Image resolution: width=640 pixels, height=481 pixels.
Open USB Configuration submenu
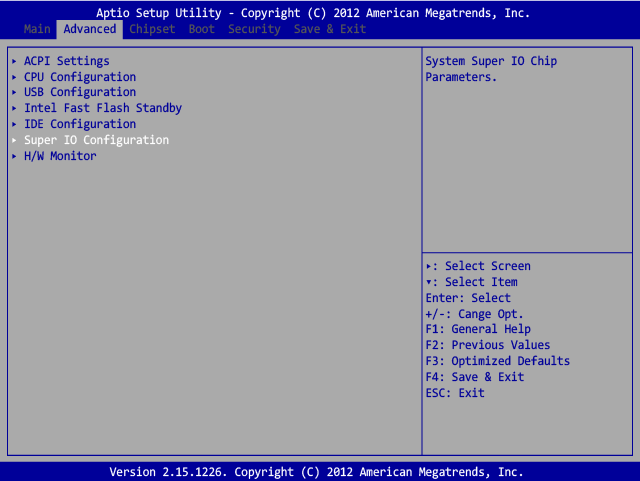click(80, 92)
